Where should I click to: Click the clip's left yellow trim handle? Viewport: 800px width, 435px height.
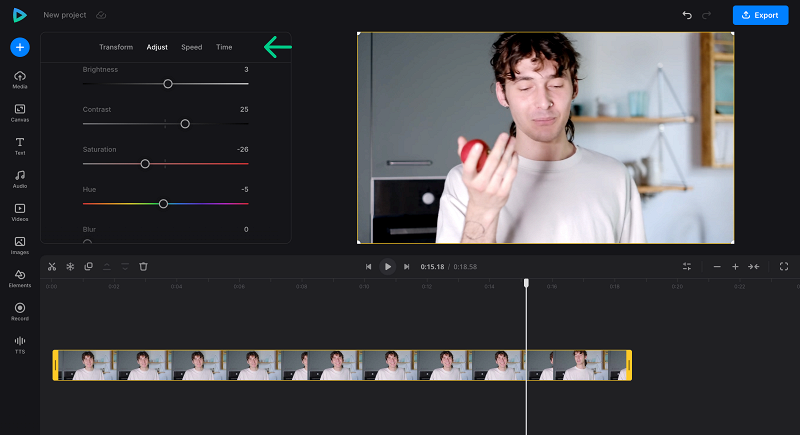tap(56, 365)
